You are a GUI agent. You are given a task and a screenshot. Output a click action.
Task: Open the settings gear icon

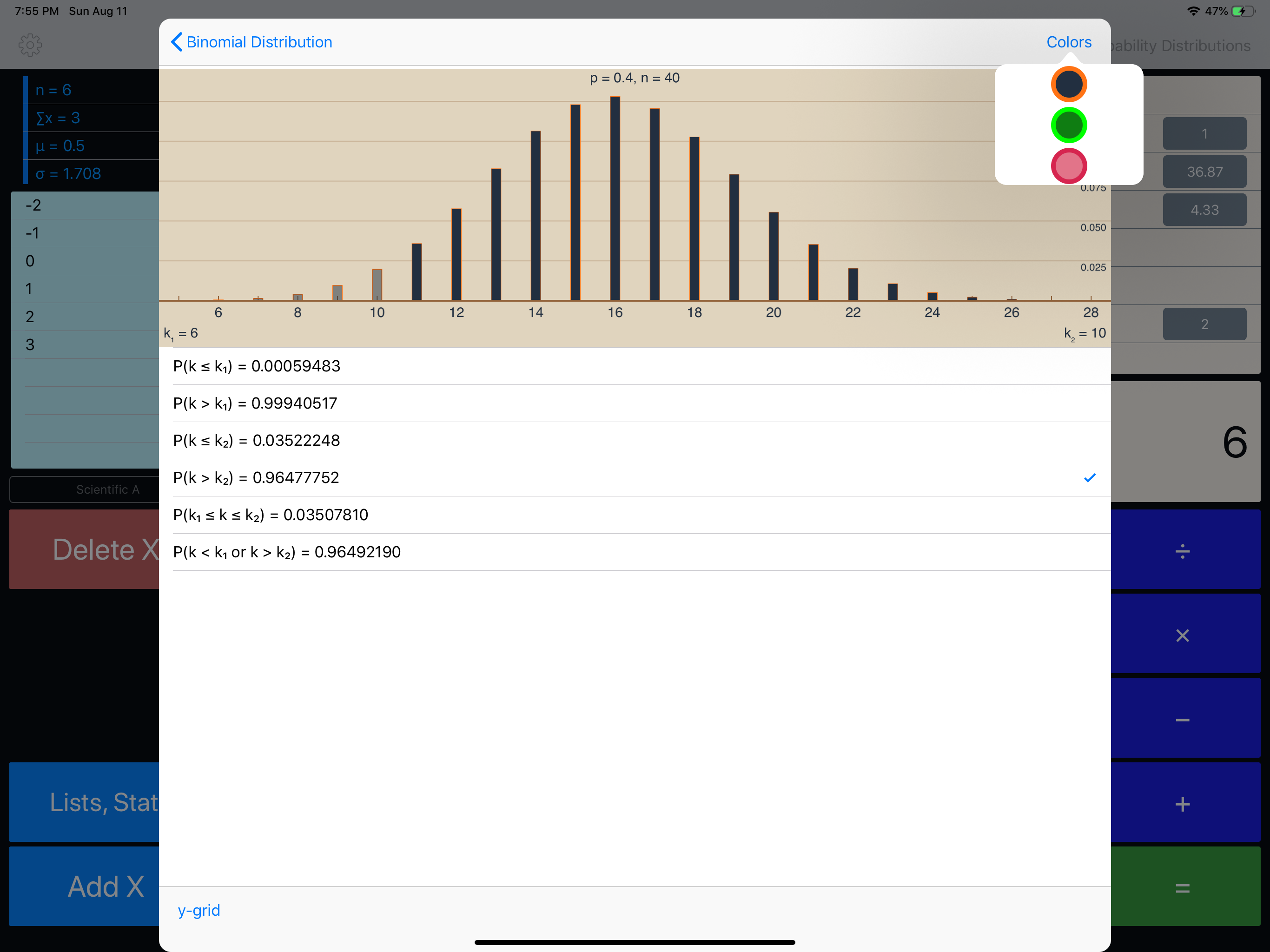pos(30,44)
